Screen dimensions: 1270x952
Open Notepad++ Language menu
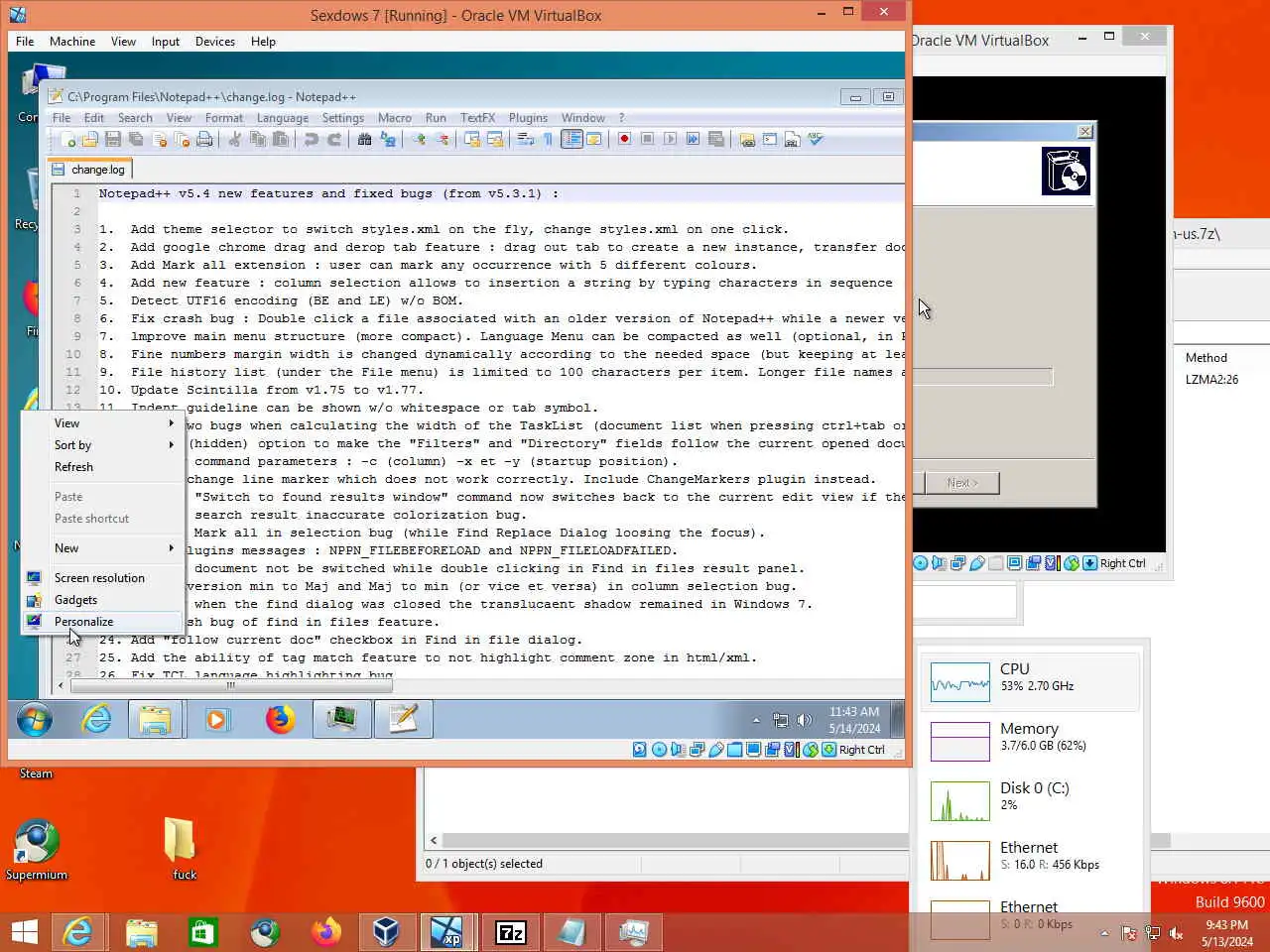point(282,118)
